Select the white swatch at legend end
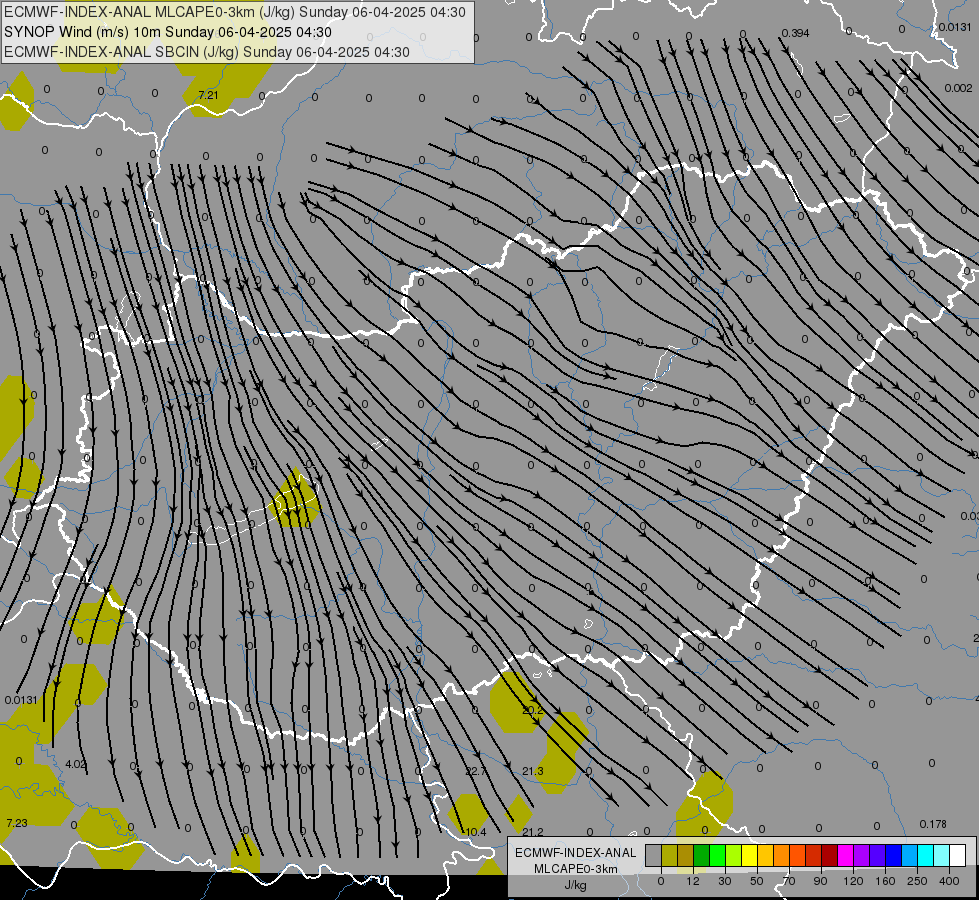 coord(957,856)
